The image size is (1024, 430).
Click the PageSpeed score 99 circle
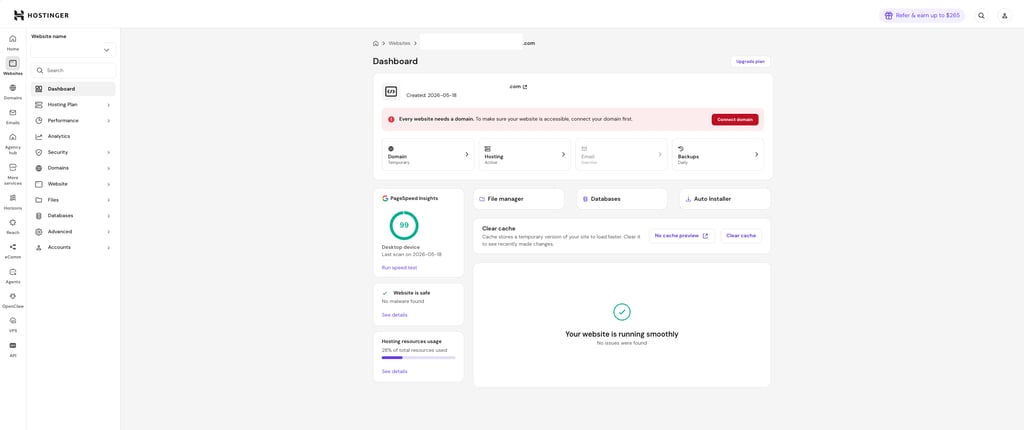(x=404, y=225)
